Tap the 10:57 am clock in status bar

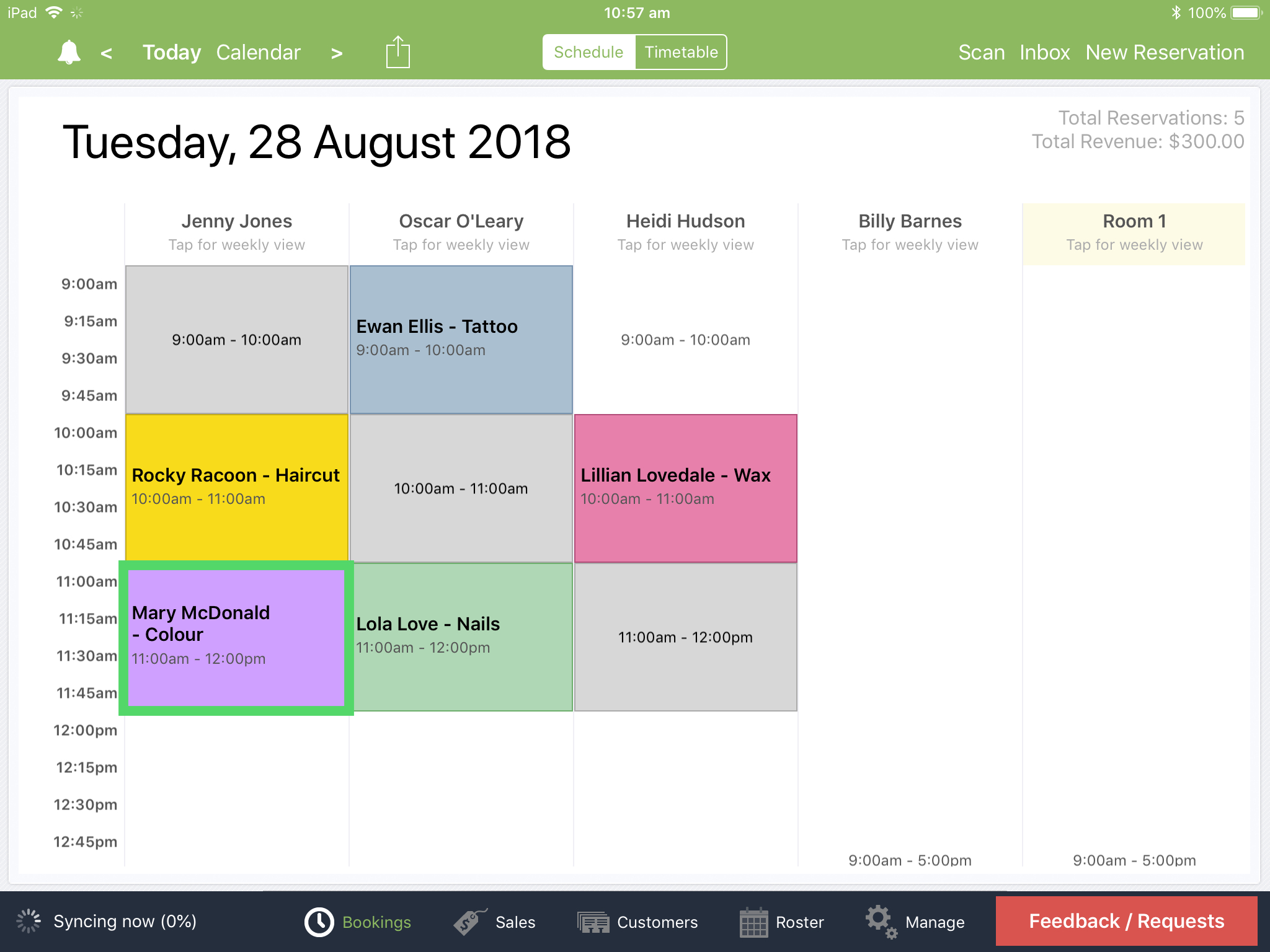point(637,12)
